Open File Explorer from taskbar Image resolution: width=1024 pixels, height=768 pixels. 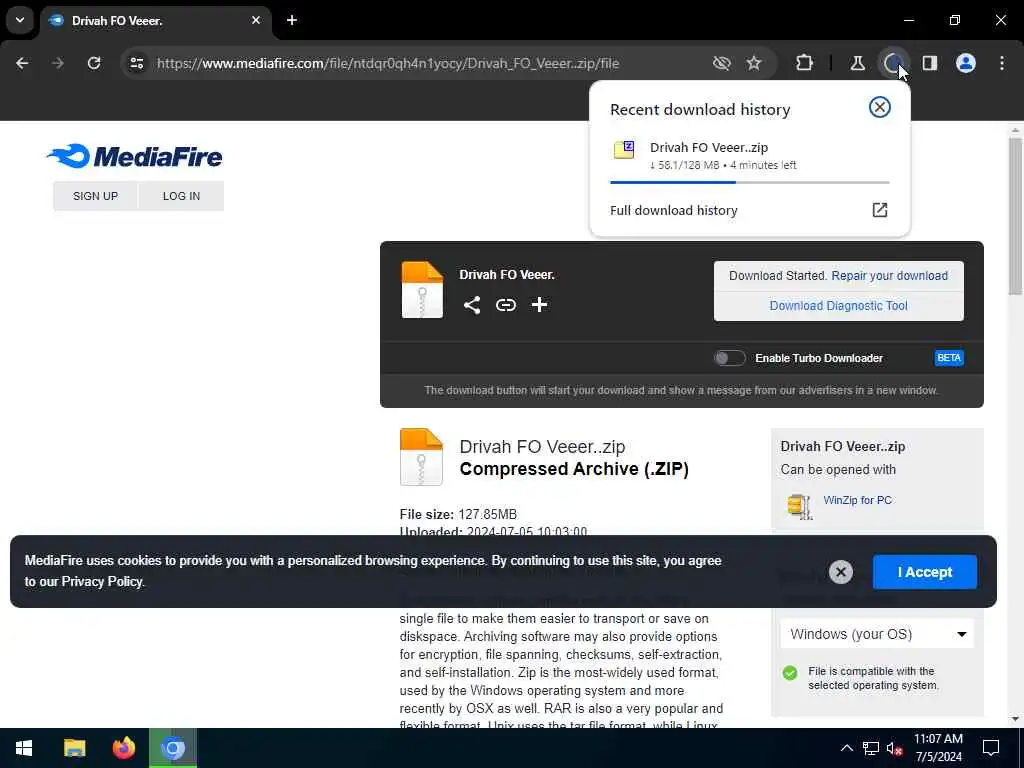pos(74,748)
